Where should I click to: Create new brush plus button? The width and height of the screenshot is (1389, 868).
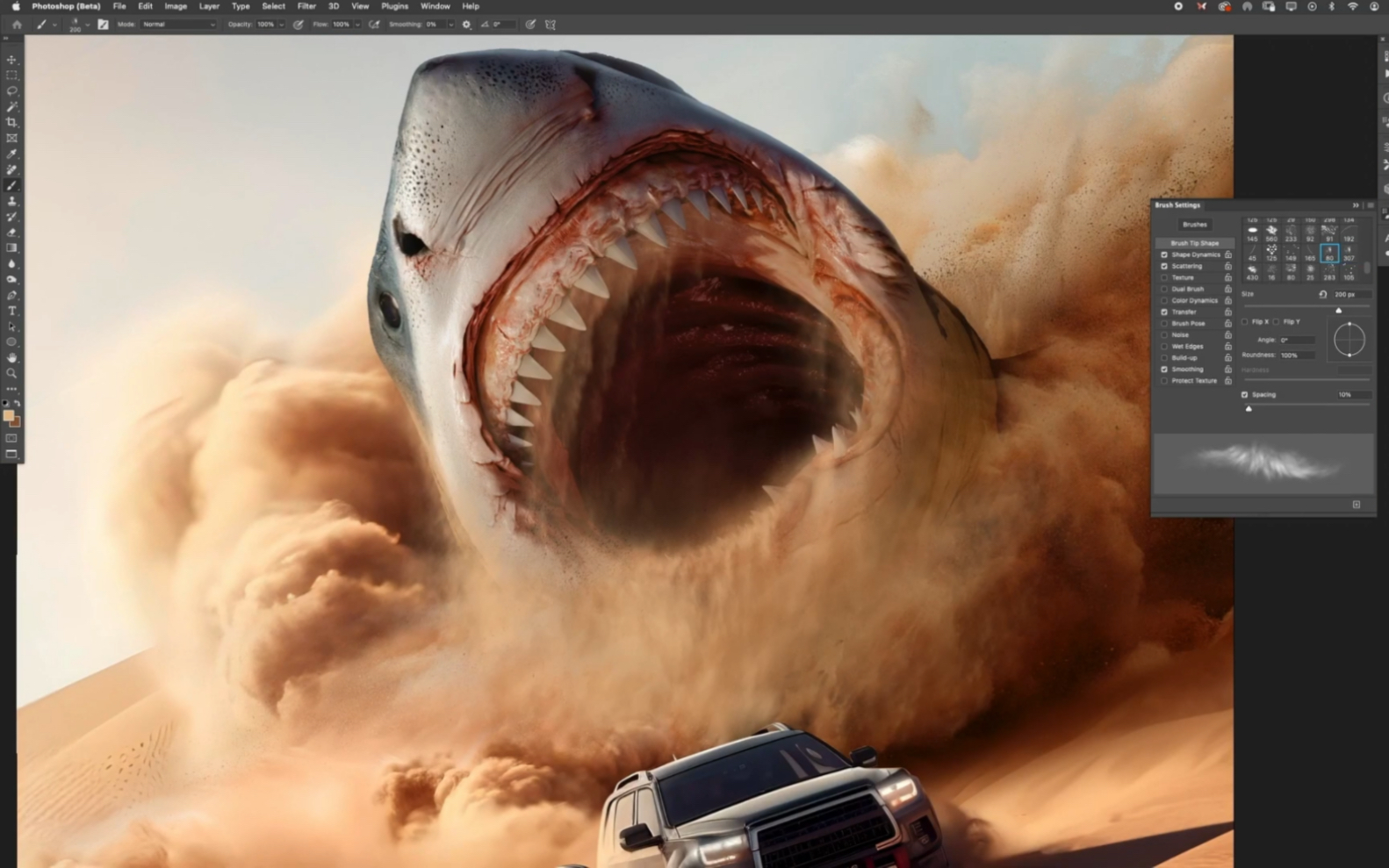[x=1357, y=505]
